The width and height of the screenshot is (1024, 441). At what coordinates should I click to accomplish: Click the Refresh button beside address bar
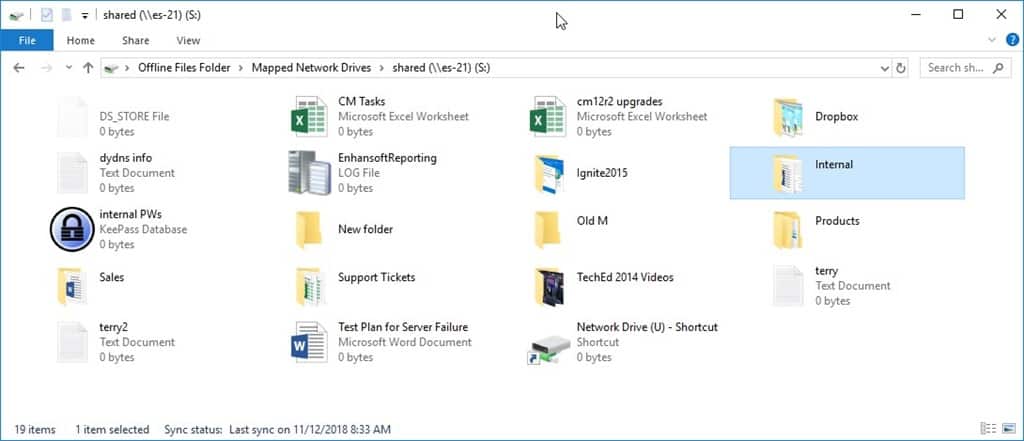(x=901, y=68)
